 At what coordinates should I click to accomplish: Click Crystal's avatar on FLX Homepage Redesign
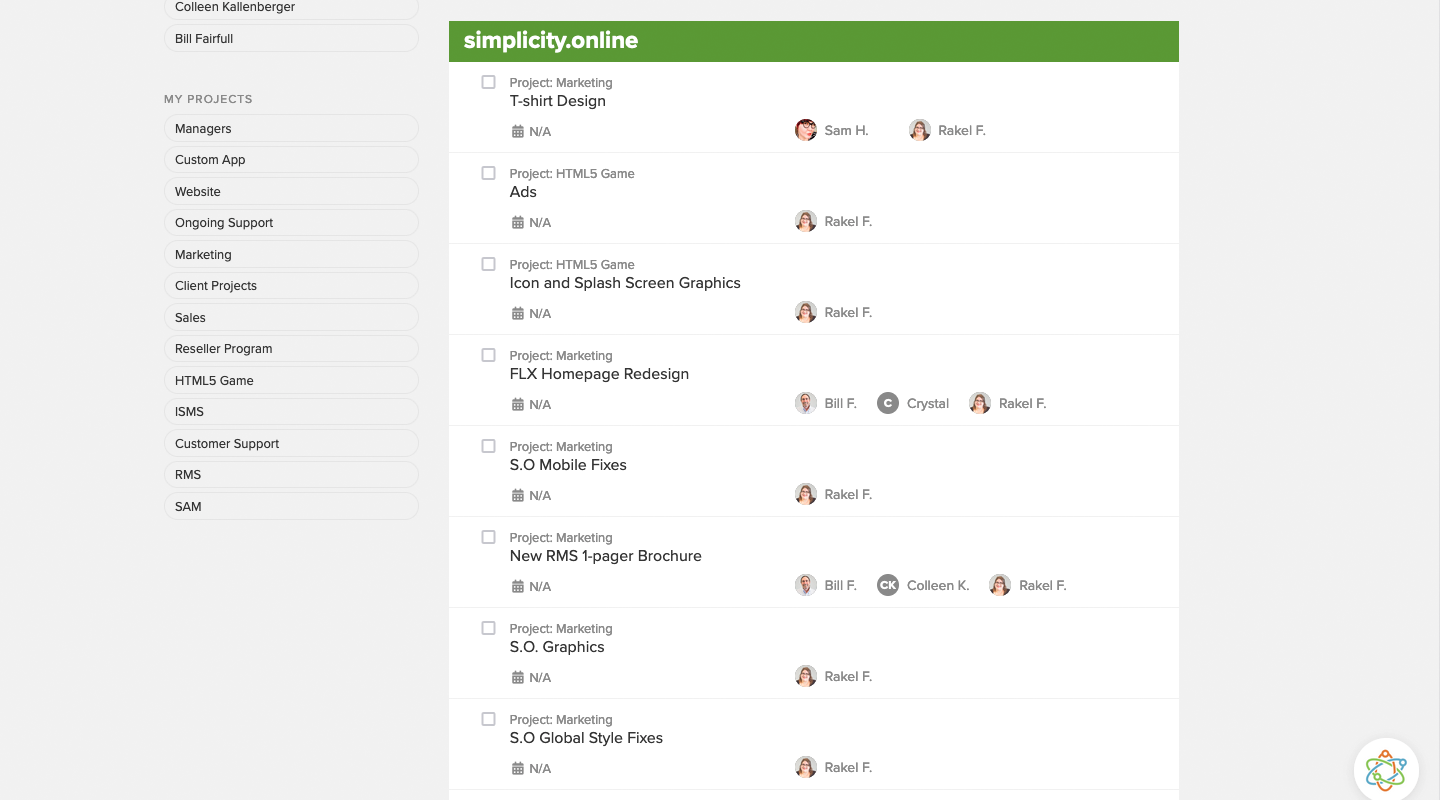click(888, 403)
